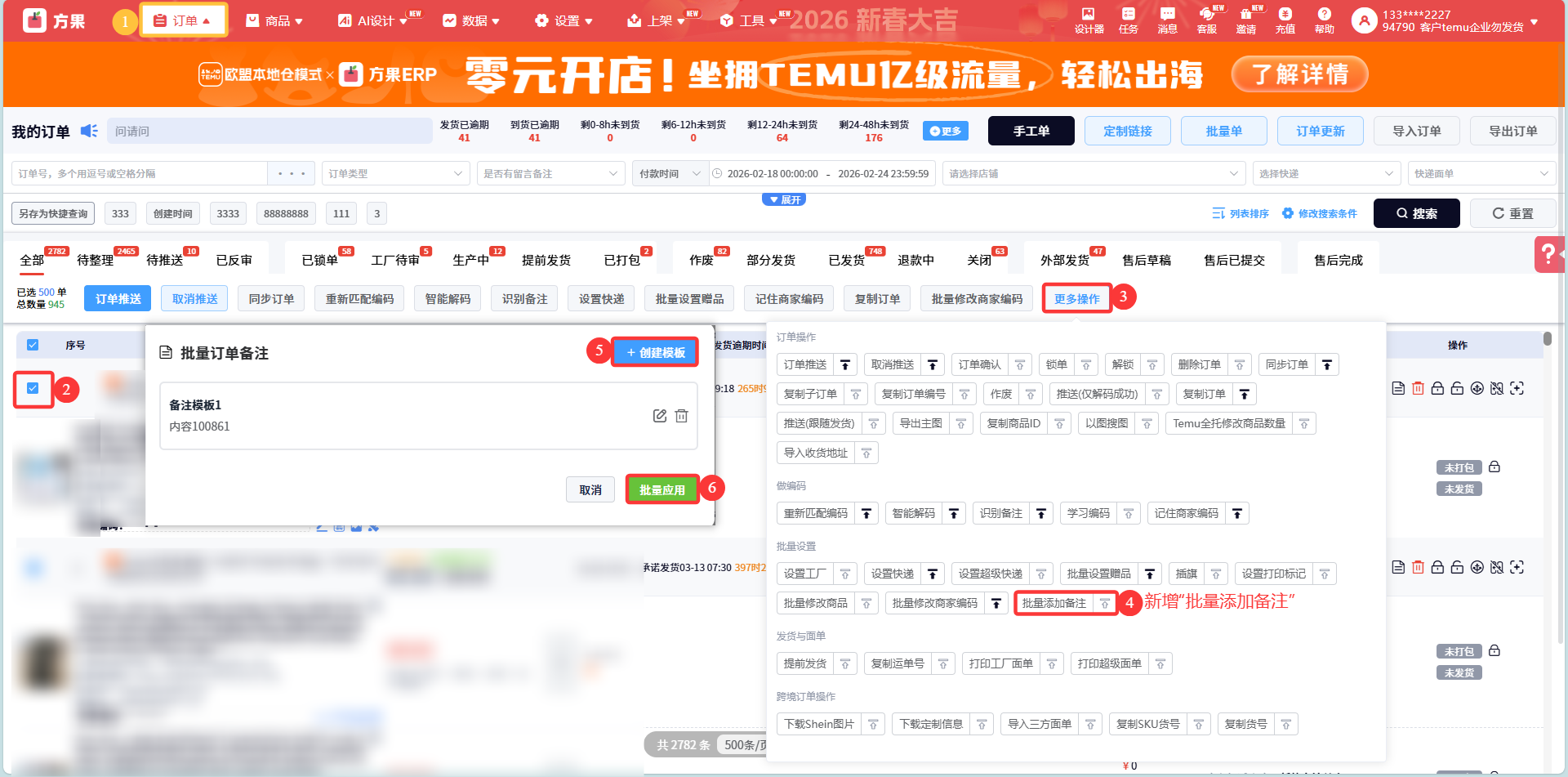This screenshot has height=777, width=1568.
Task: Toggle the pin beside 批量添加备注
Action: (x=1105, y=603)
